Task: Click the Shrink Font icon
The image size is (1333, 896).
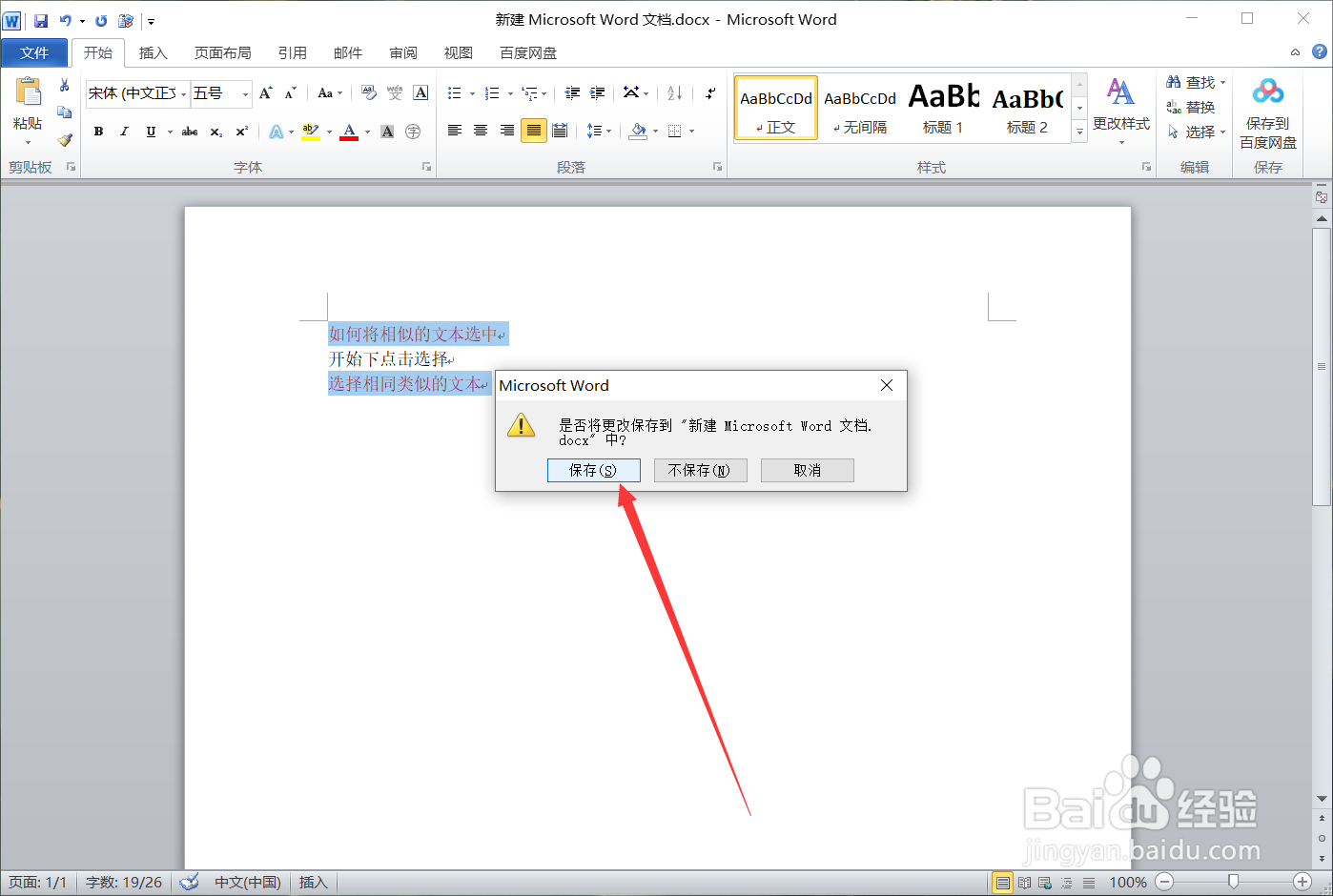Action: pyautogui.click(x=291, y=92)
